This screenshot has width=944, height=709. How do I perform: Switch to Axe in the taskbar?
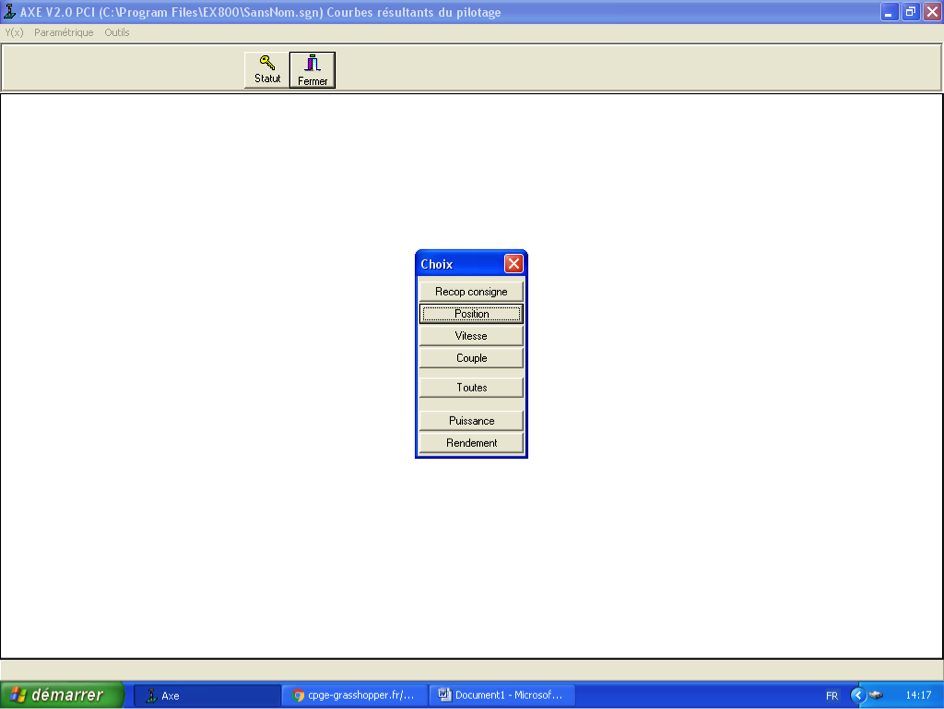click(205, 695)
